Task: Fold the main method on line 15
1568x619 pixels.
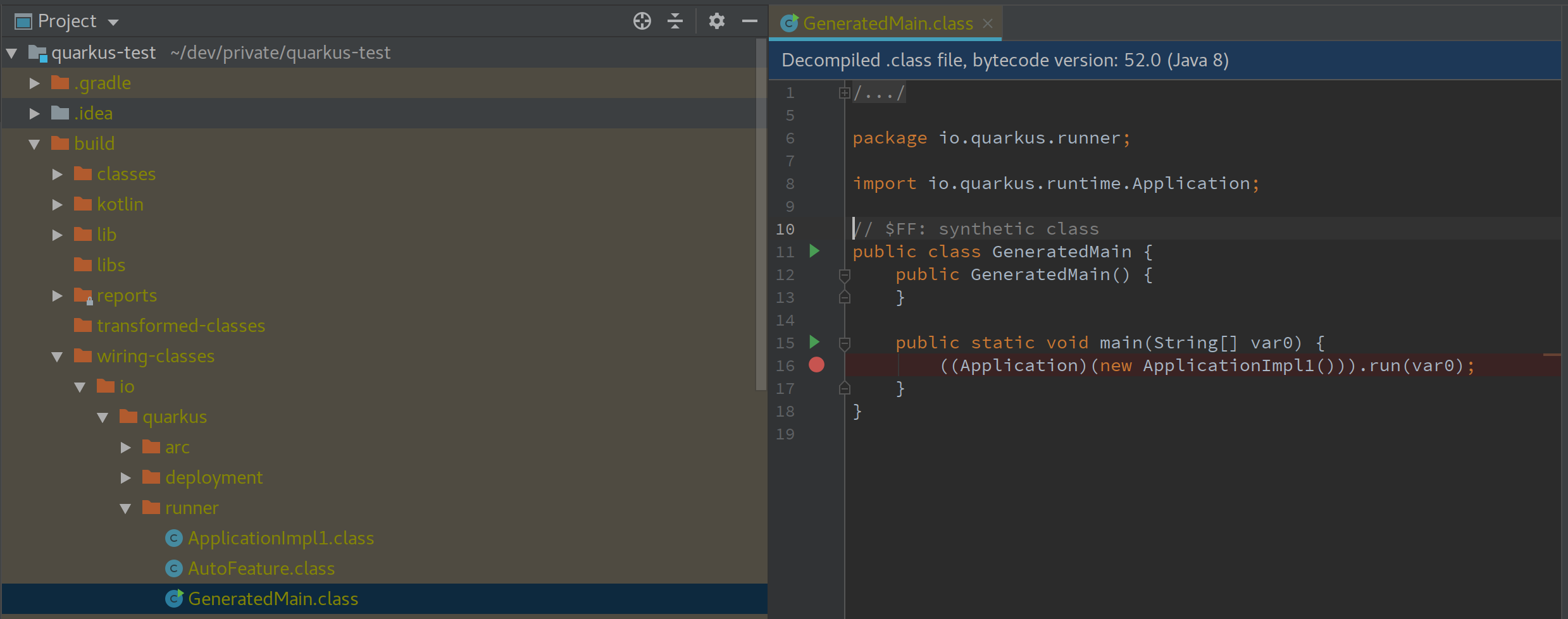Action: (844, 343)
